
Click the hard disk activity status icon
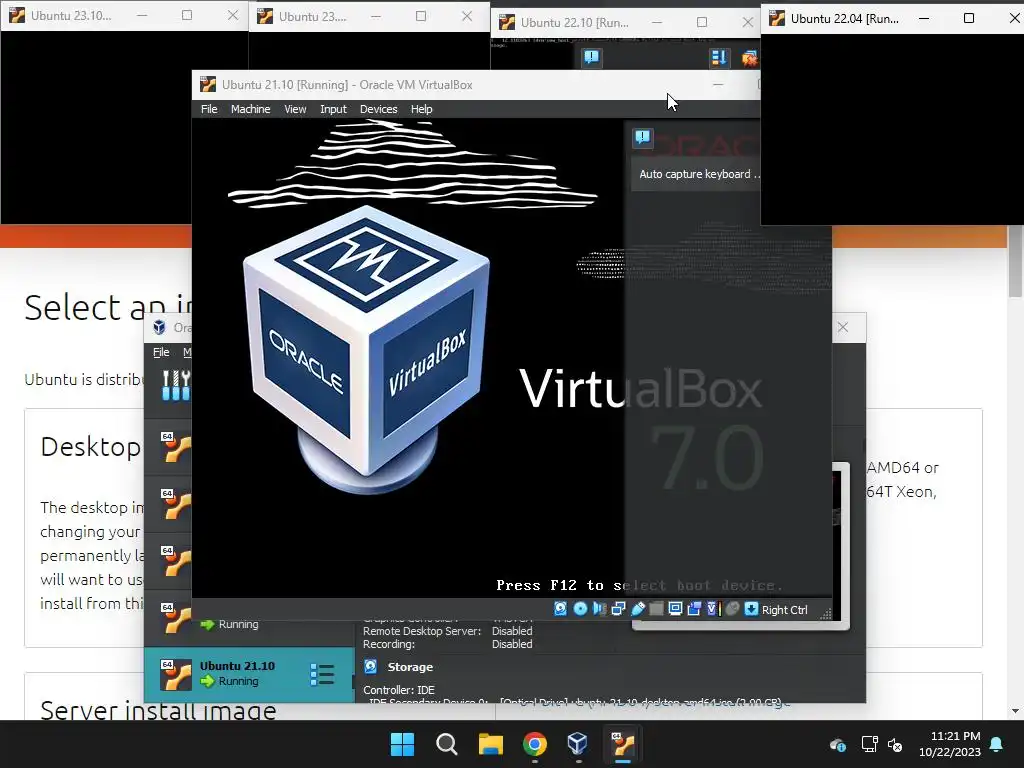click(x=560, y=609)
